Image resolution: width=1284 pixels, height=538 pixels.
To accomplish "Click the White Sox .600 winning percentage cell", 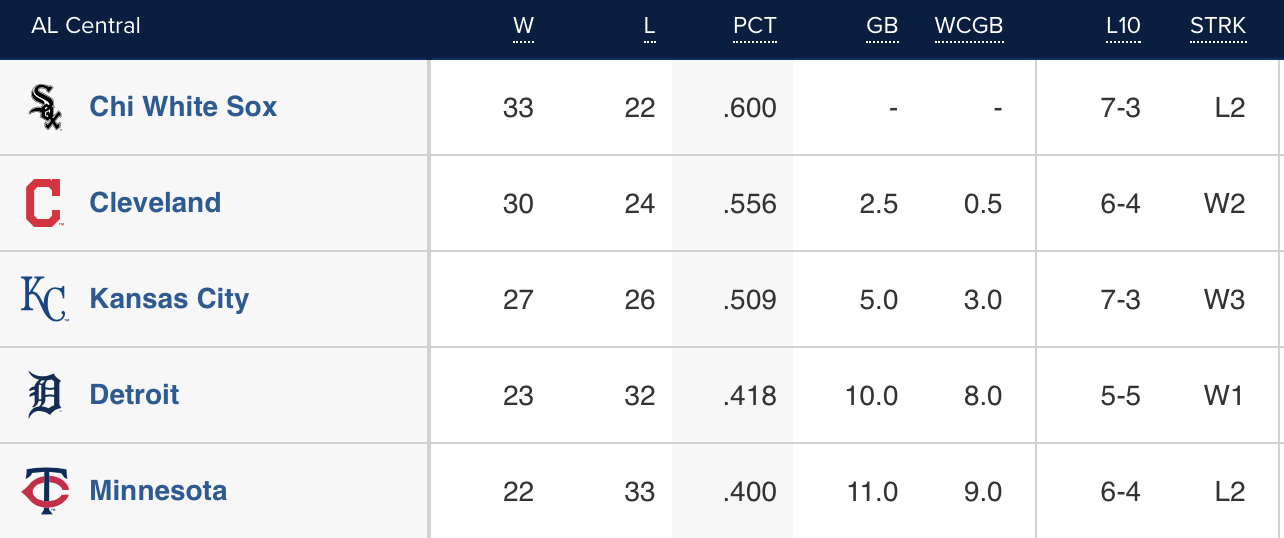I will click(750, 108).
